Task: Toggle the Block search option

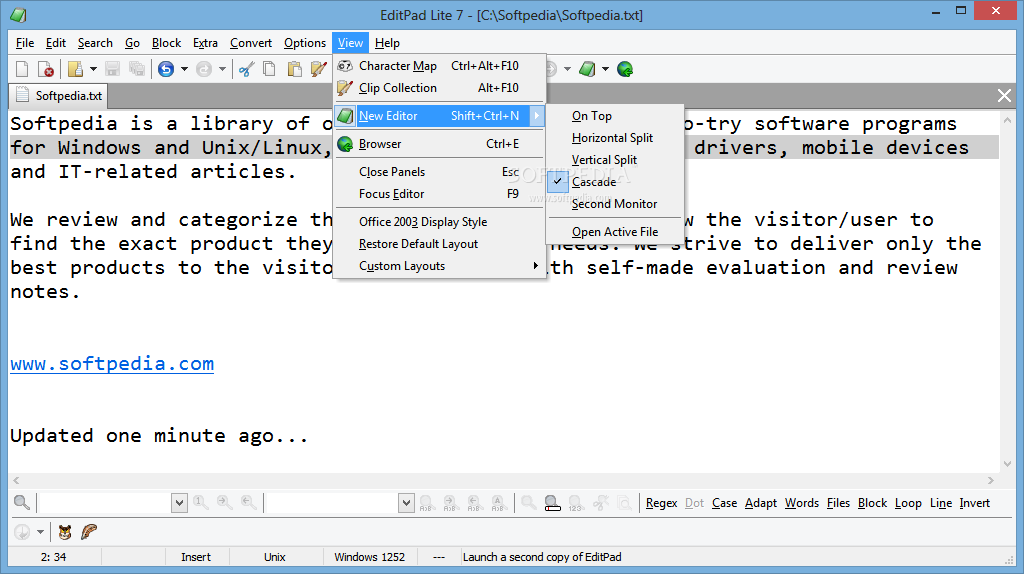Action: click(x=872, y=503)
